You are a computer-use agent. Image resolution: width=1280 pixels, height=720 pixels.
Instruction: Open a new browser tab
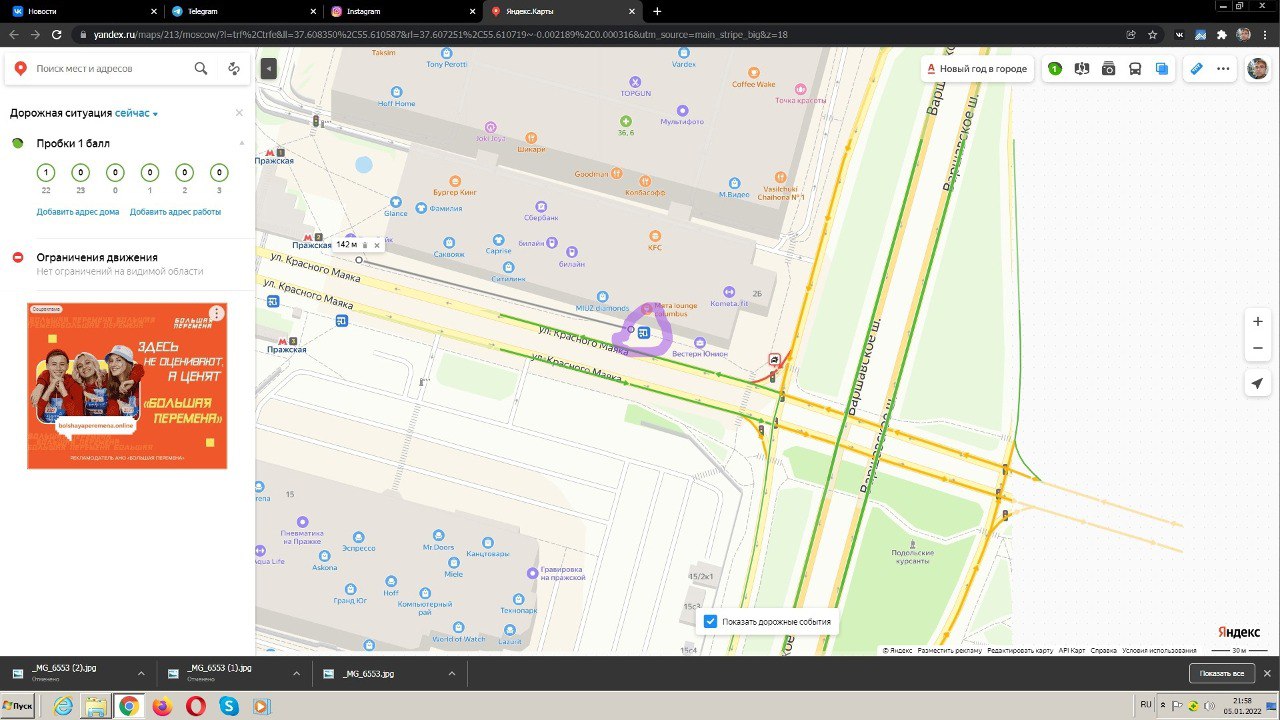tap(657, 11)
